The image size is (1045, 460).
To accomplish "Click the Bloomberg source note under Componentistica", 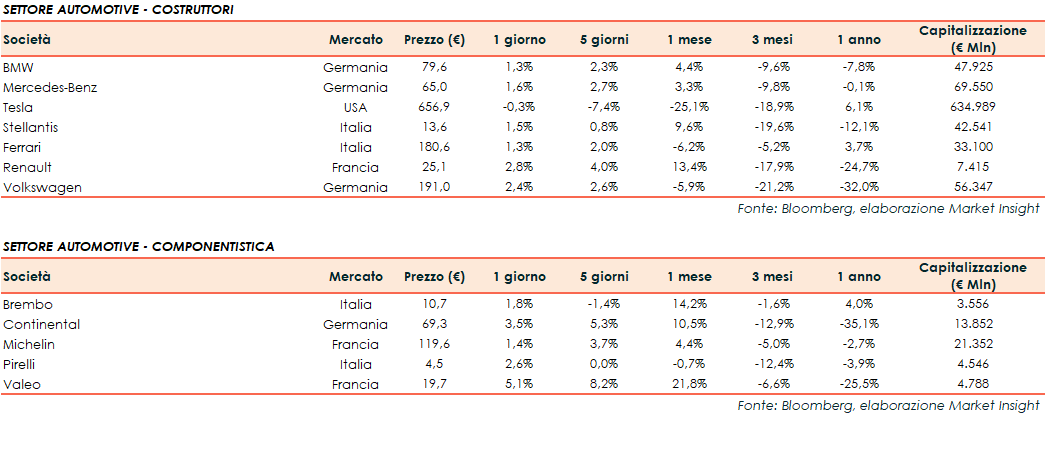I will (888, 405).
